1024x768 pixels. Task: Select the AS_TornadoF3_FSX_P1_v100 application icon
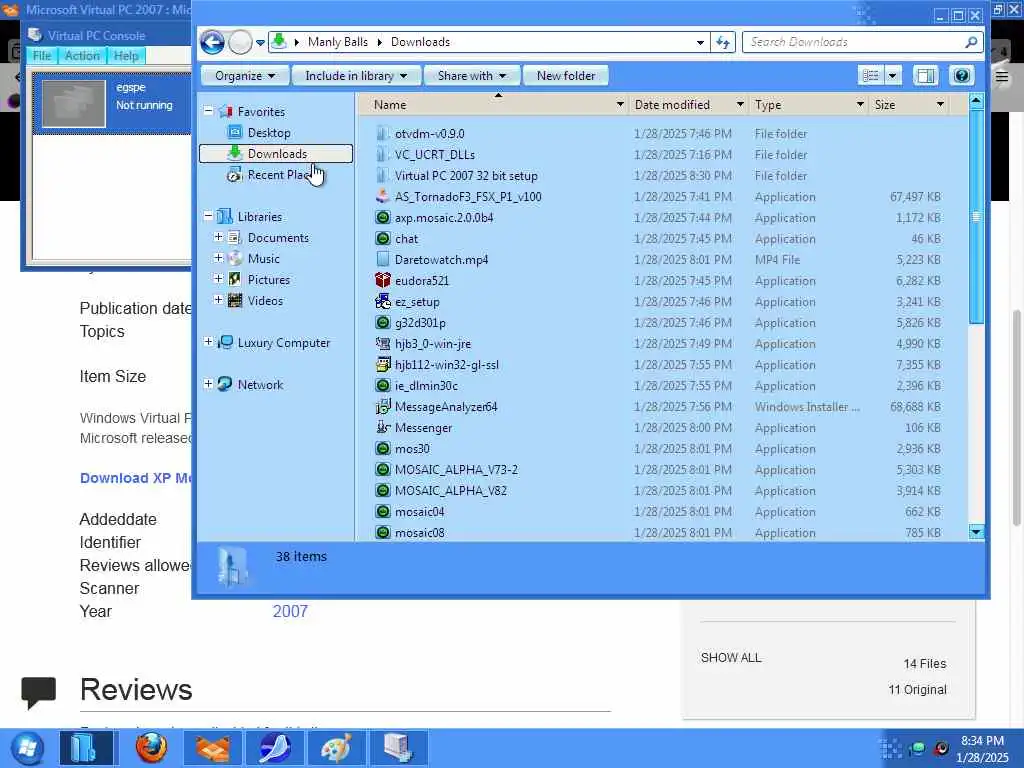point(383,197)
